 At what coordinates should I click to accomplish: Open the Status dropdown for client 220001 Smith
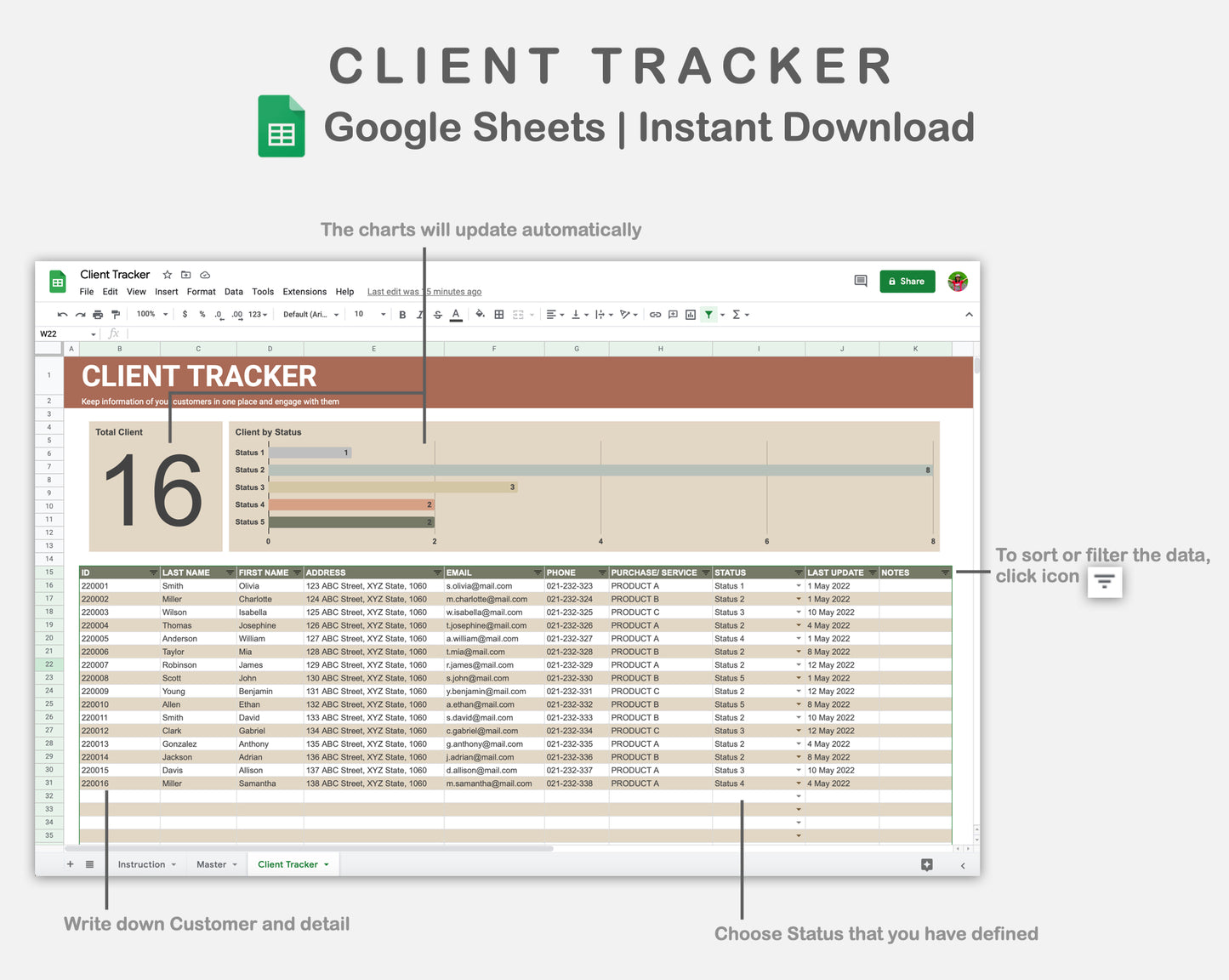(x=797, y=585)
